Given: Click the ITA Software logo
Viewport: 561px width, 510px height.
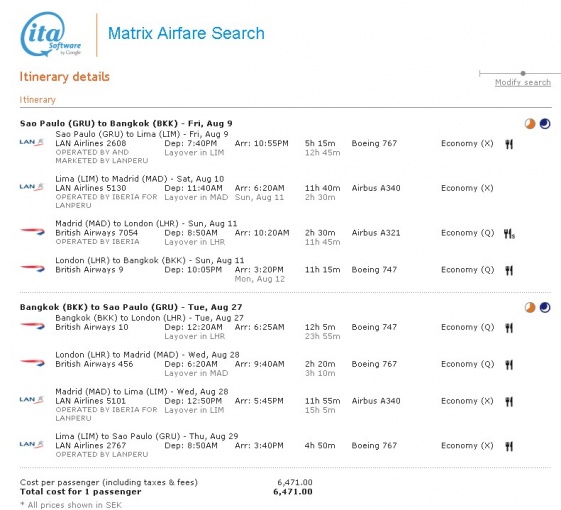Looking at the screenshot, I should 50,34.
